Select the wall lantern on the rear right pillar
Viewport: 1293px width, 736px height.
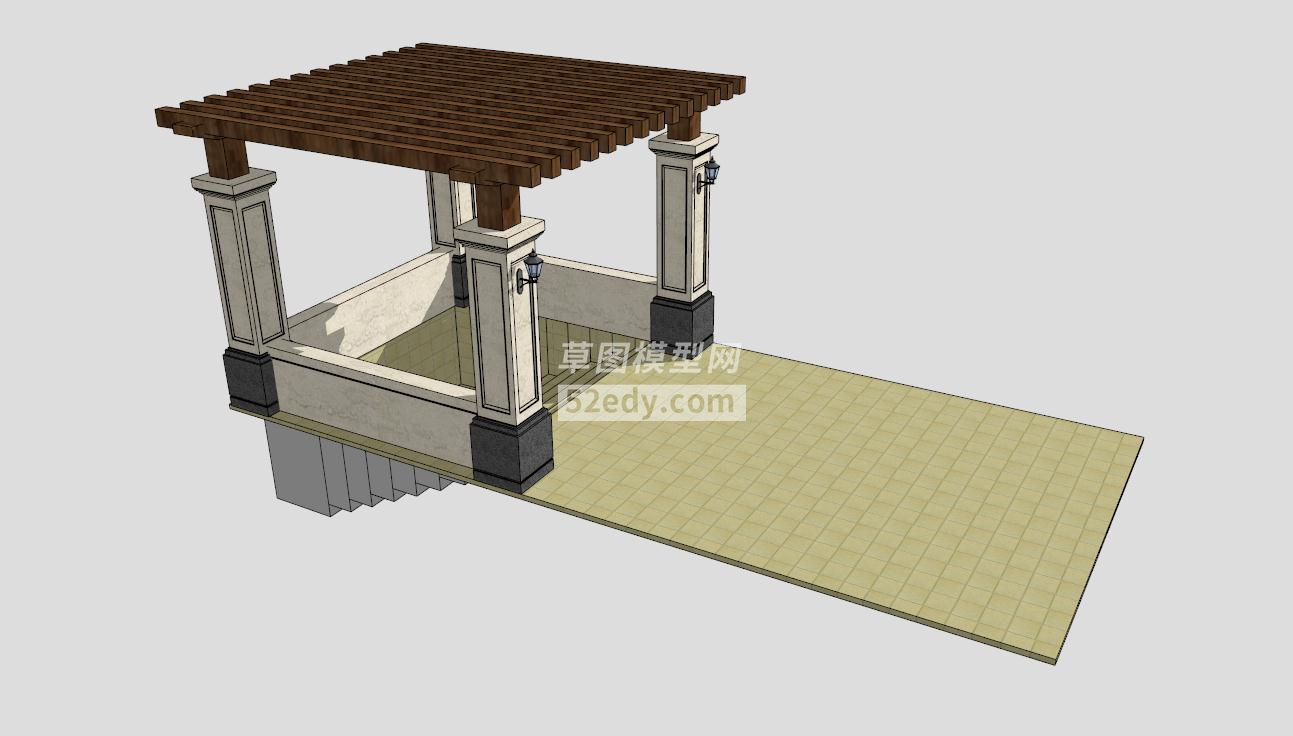[x=709, y=174]
